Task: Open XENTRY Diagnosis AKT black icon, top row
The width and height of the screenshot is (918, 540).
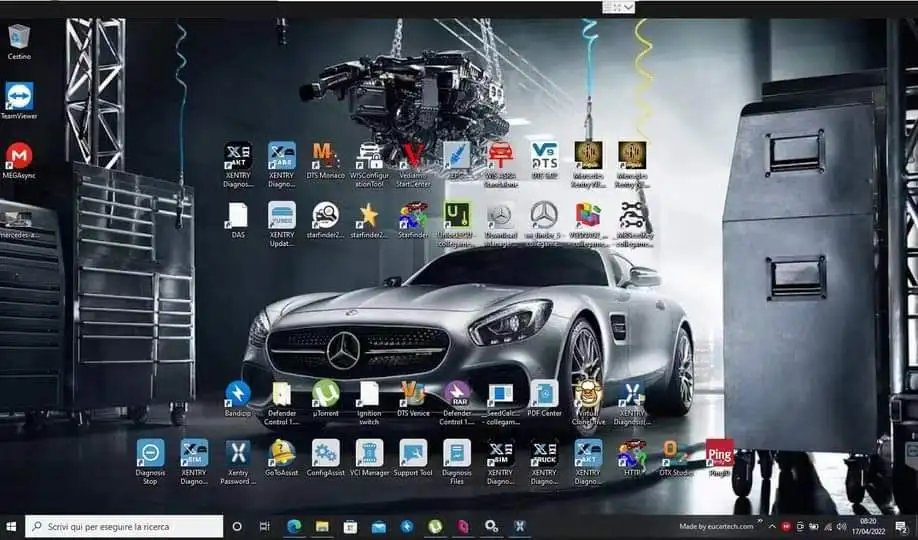Action: 238,164
